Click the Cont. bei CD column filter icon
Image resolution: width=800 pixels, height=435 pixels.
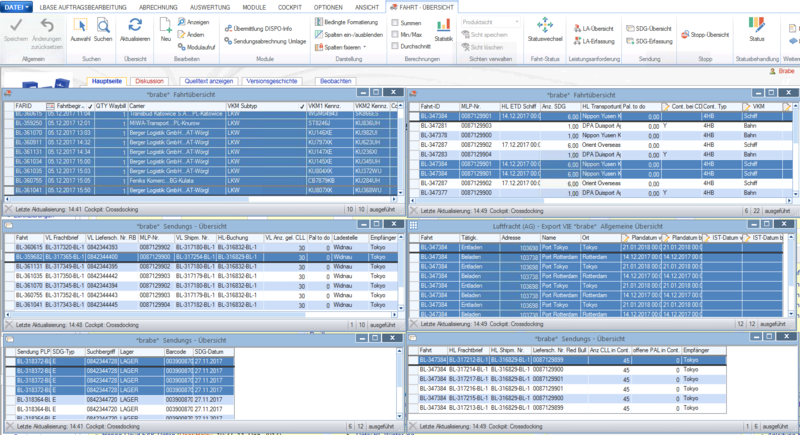point(666,107)
